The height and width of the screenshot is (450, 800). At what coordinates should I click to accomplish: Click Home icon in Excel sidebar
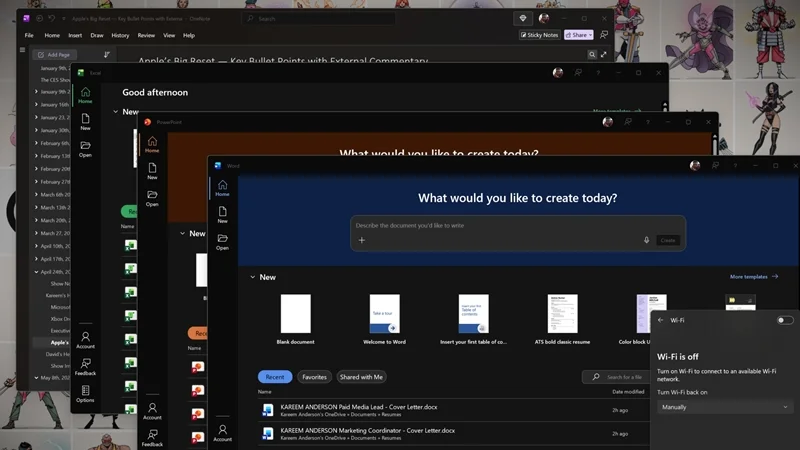(x=85, y=95)
